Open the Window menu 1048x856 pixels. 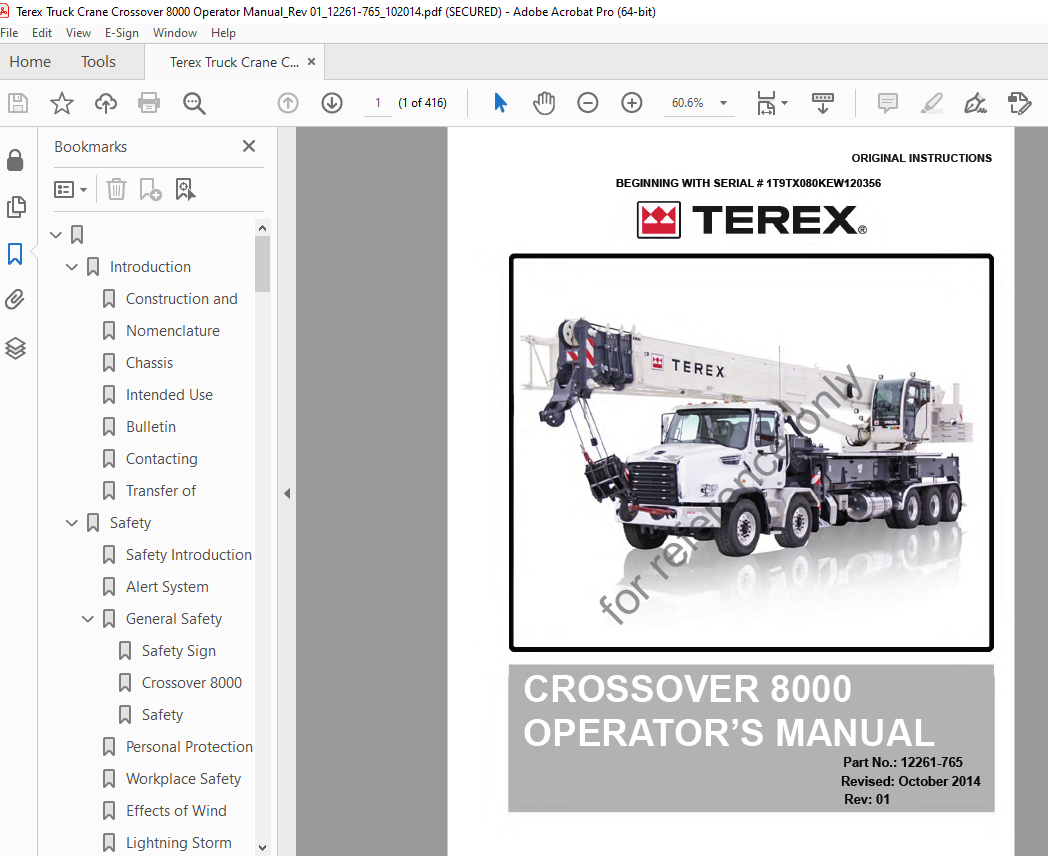click(x=174, y=33)
